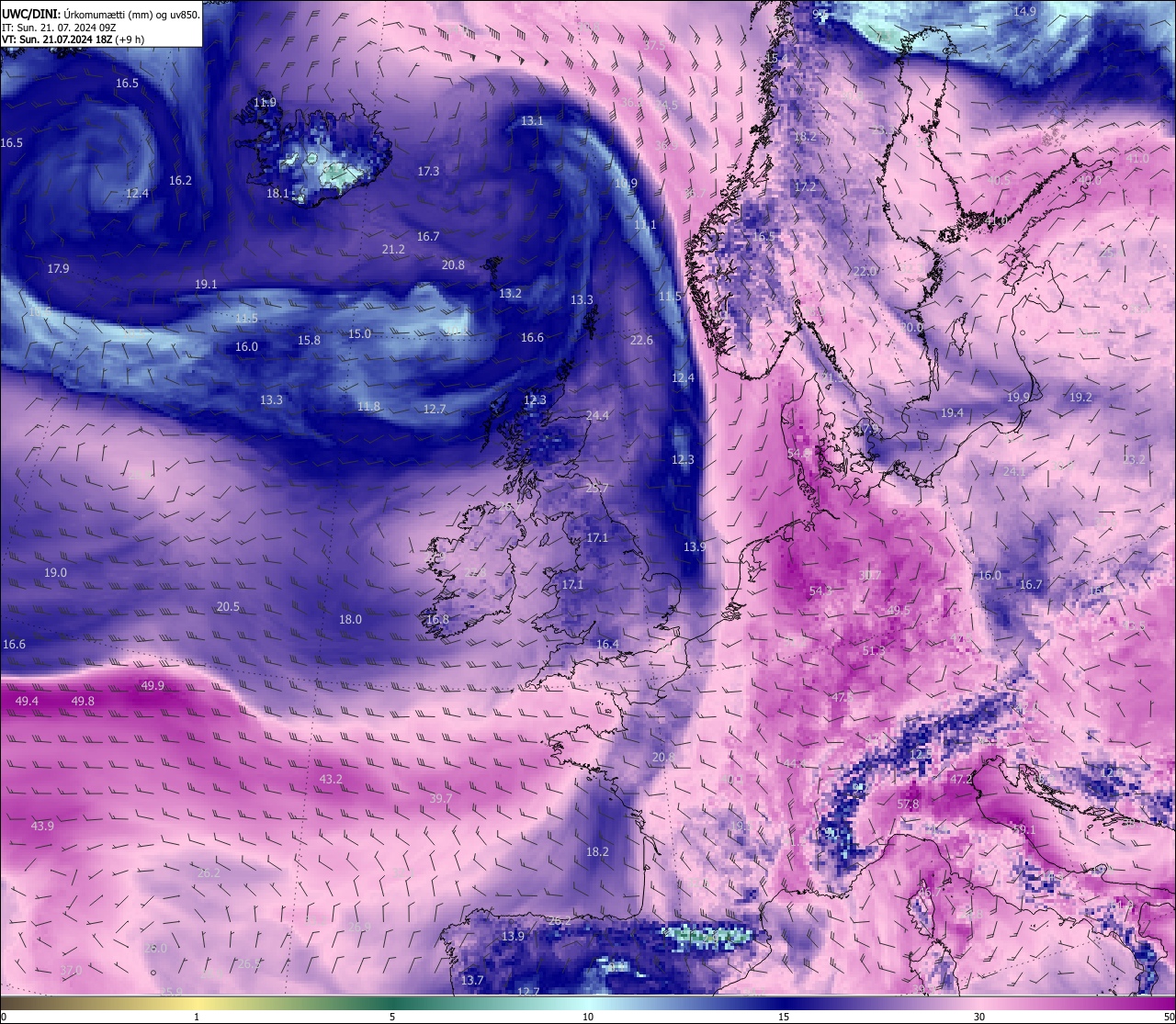Click the 15.0 value in the Atlantic
1176x1024 pixels.
[x=359, y=334]
